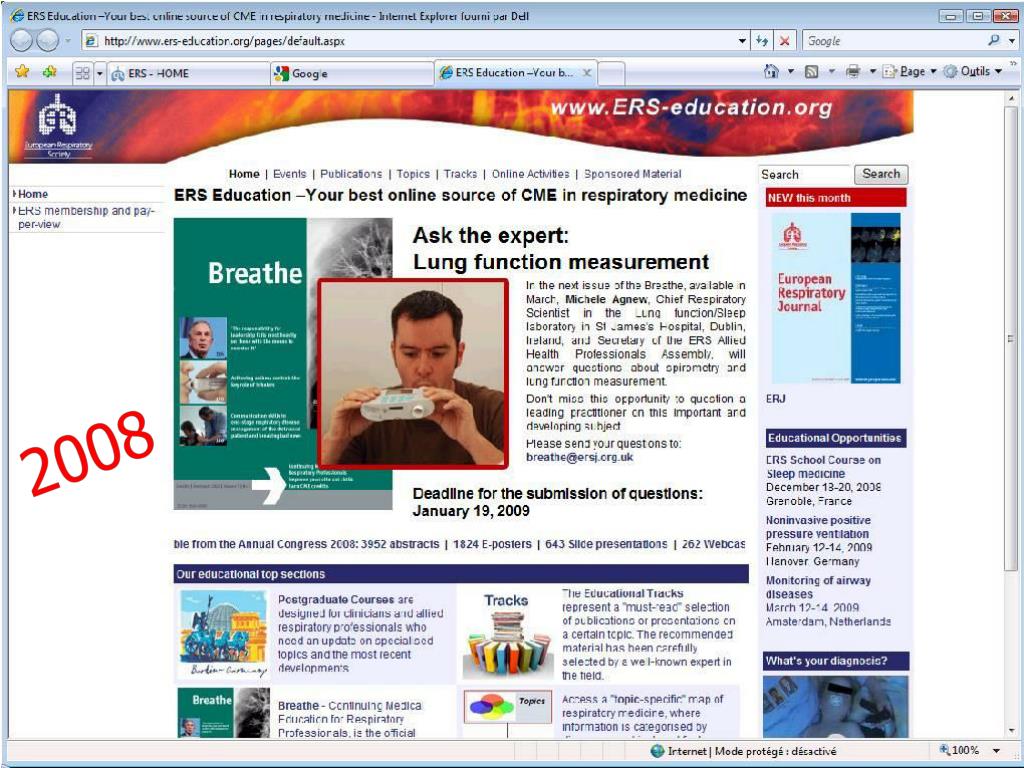This screenshot has width=1024, height=768.
Task: Open Monitoring of airway diseases link
Action: click(x=818, y=586)
